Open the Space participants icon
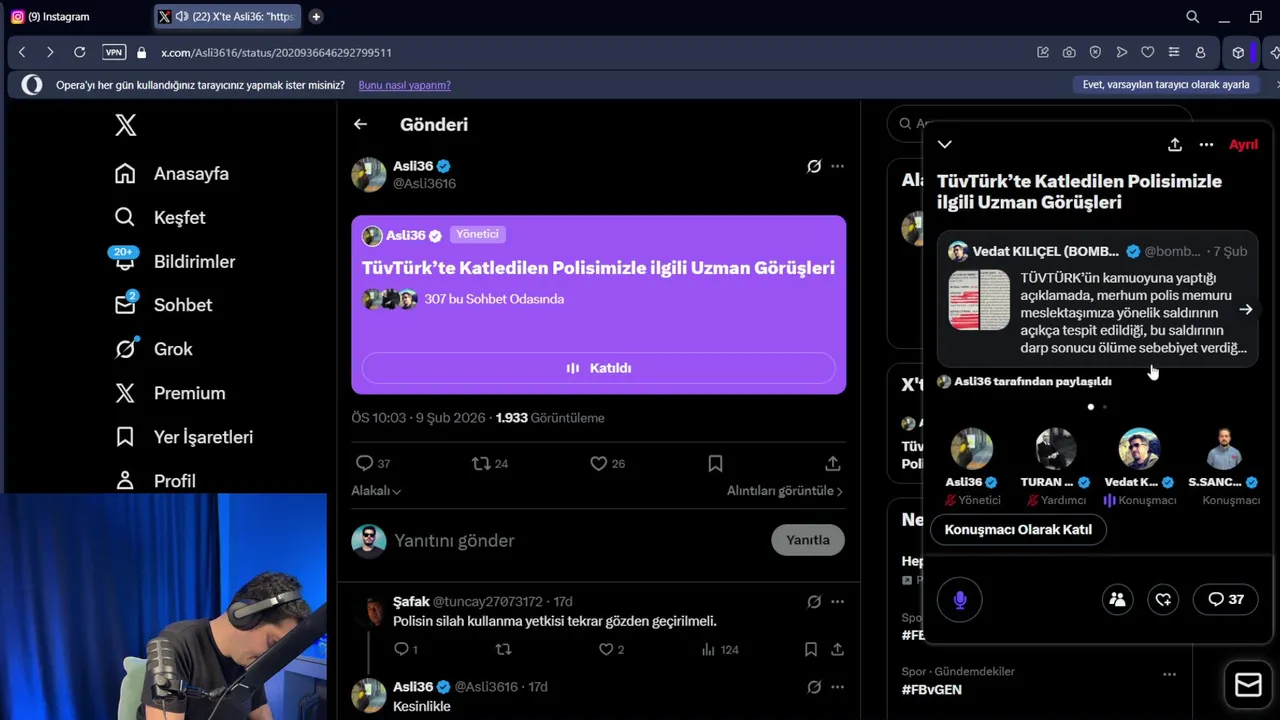This screenshot has height=720, width=1280. (x=1118, y=599)
